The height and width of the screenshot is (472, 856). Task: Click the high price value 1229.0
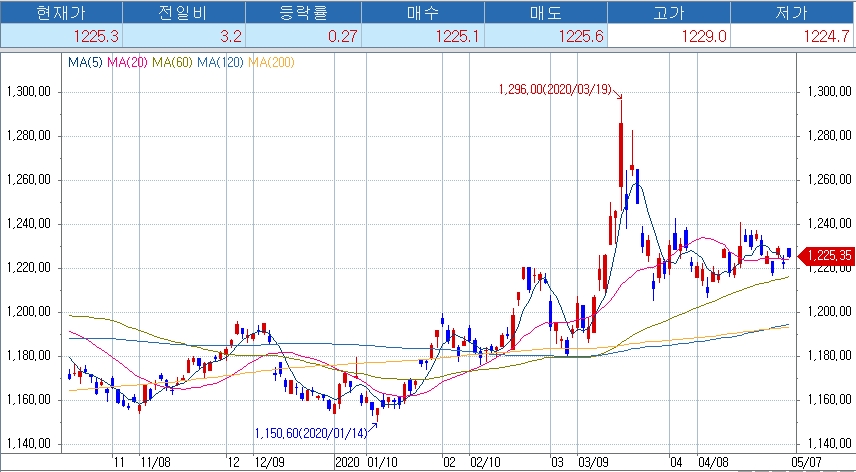click(702, 36)
